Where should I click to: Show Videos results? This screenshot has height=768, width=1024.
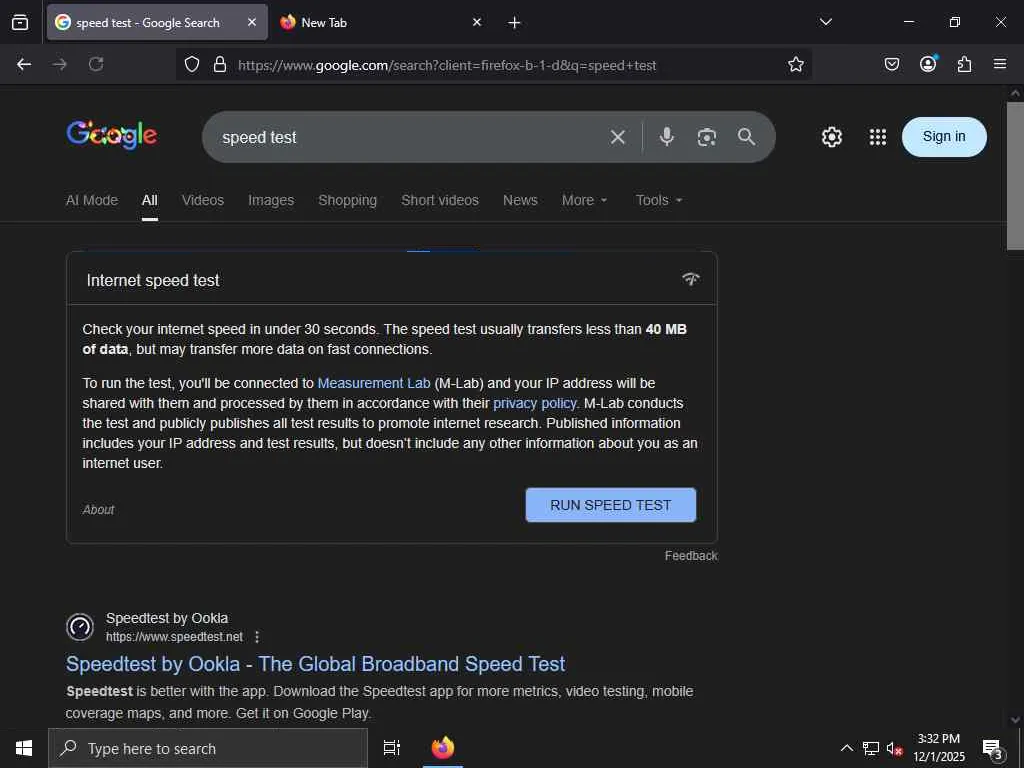(202, 200)
